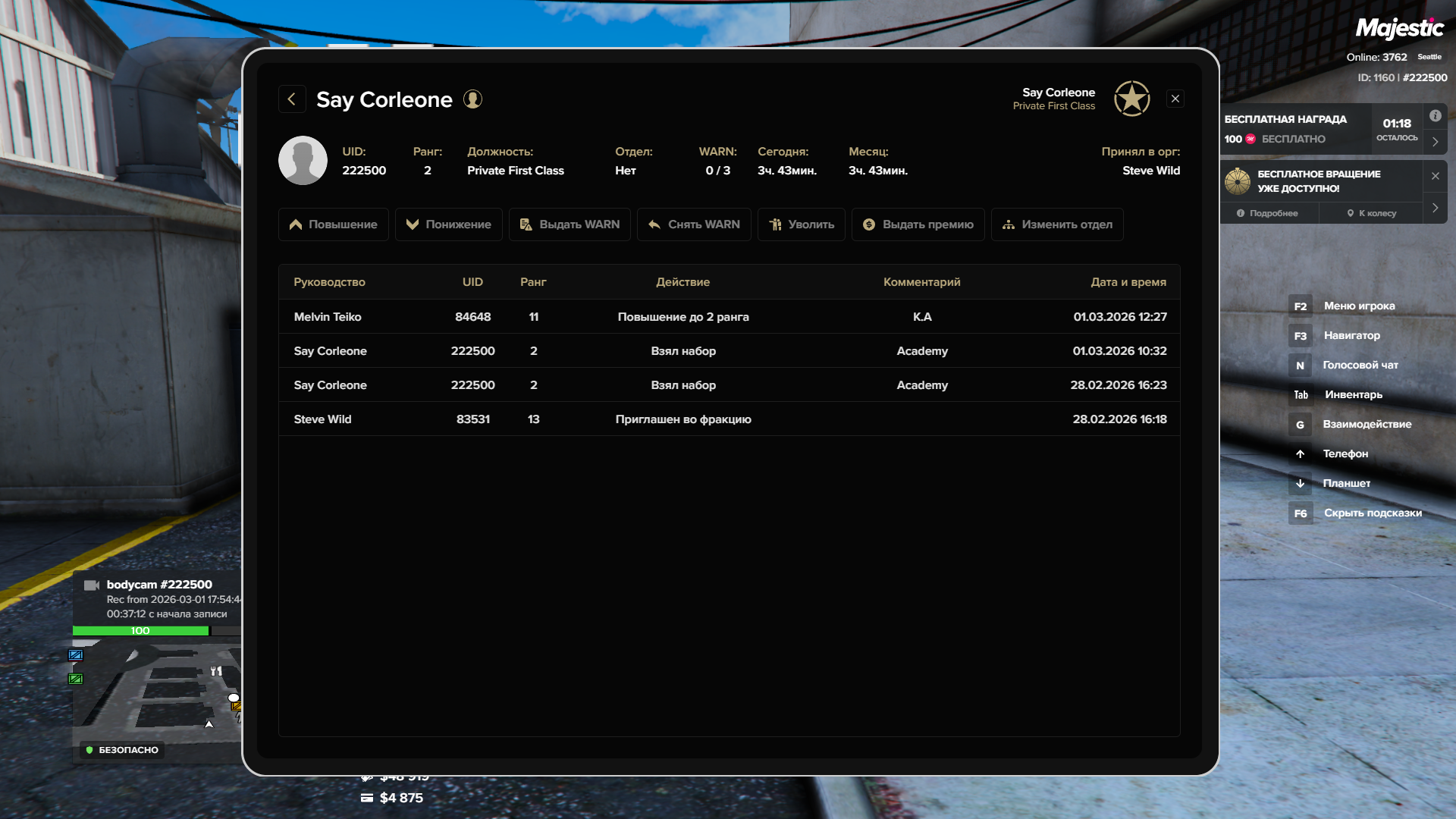Open Выдать премию bonus dialog
The height and width of the screenshot is (819, 1456).
click(918, 224)
